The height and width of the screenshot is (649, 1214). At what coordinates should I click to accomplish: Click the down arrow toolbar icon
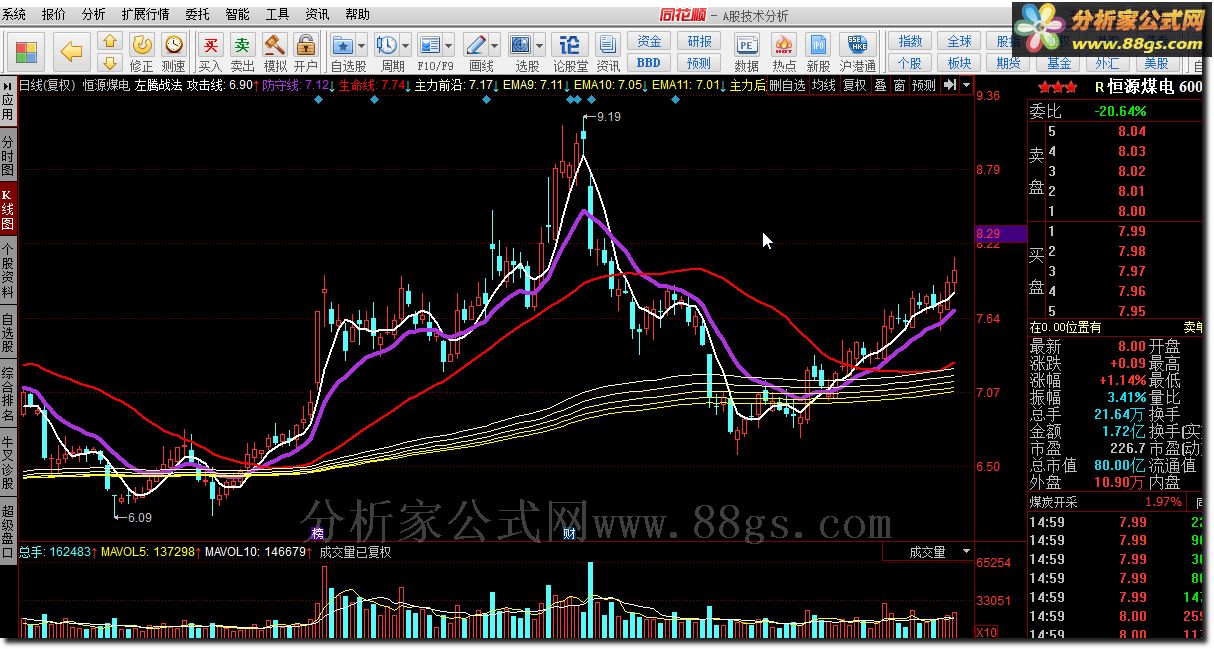point(111,64)
